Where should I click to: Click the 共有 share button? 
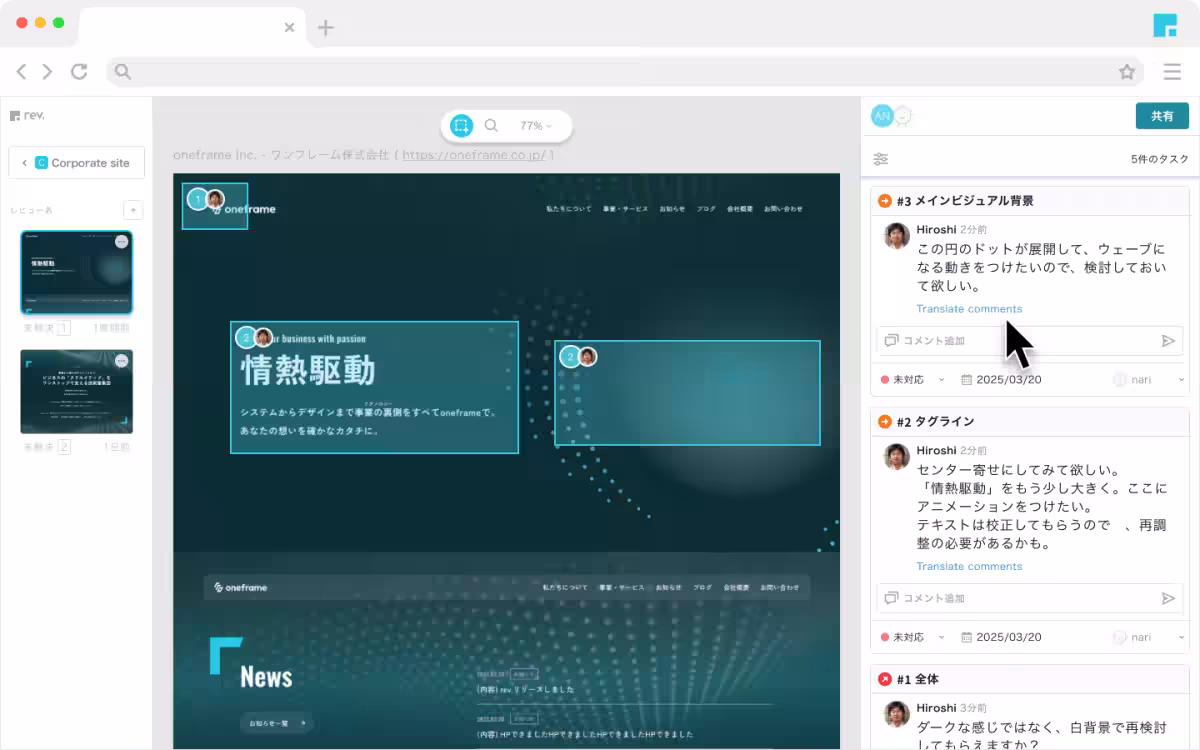[x=1162, y=116]
